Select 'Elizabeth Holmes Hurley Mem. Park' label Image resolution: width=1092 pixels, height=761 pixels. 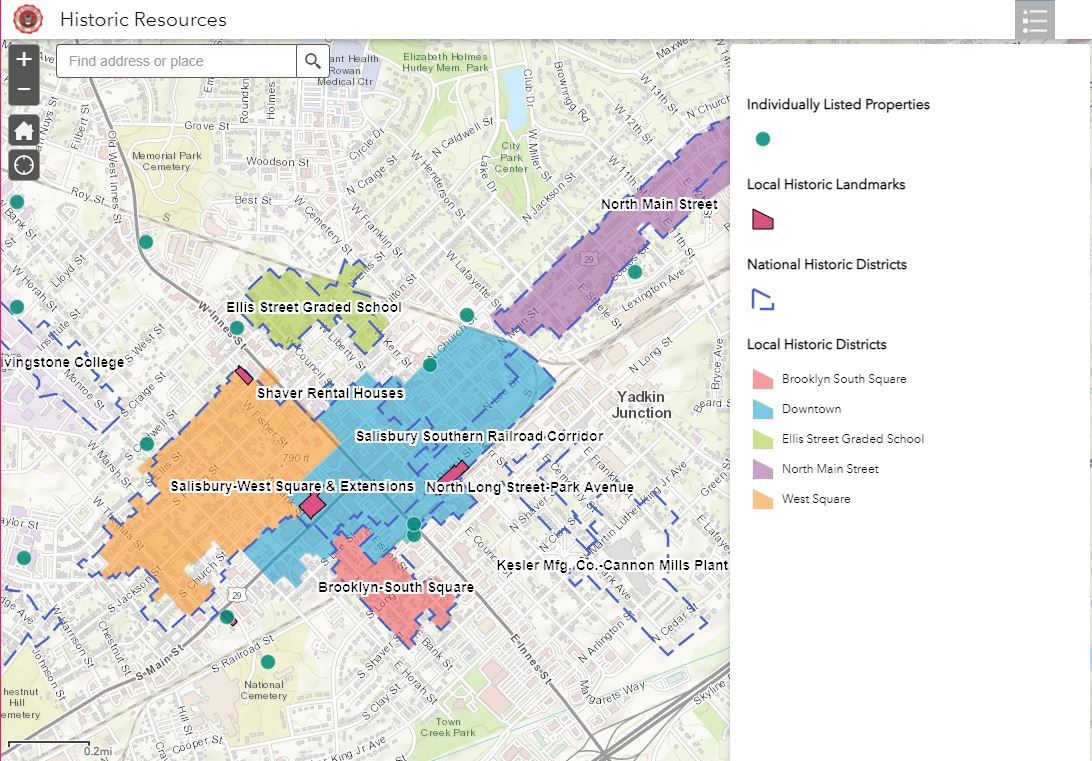(445, 62)
